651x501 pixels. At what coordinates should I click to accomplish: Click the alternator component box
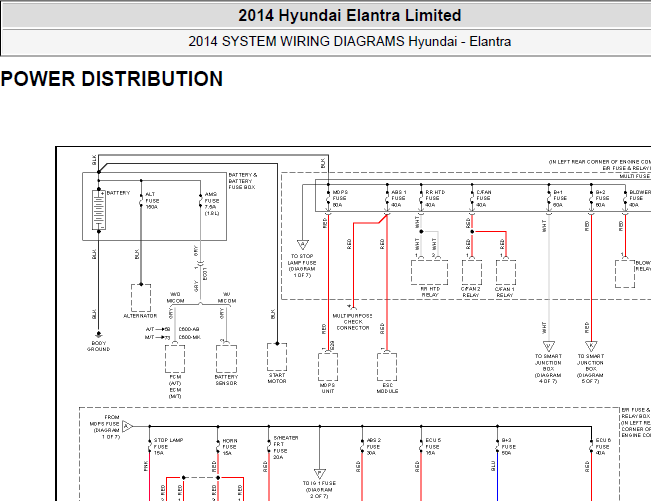click(141, 298)
